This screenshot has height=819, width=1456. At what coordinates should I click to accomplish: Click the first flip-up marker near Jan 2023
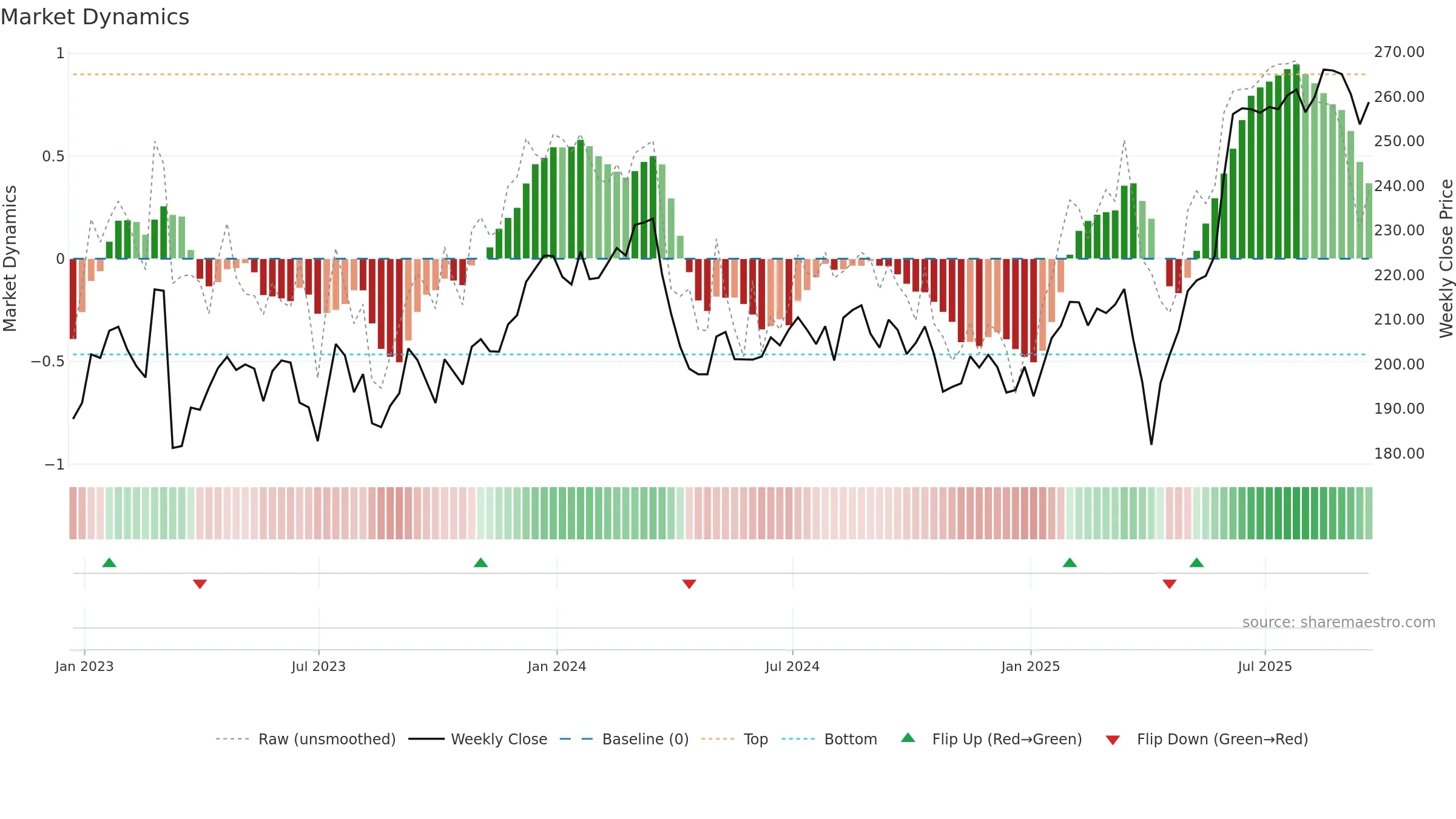pyautogui.click(x=109, y=562)
